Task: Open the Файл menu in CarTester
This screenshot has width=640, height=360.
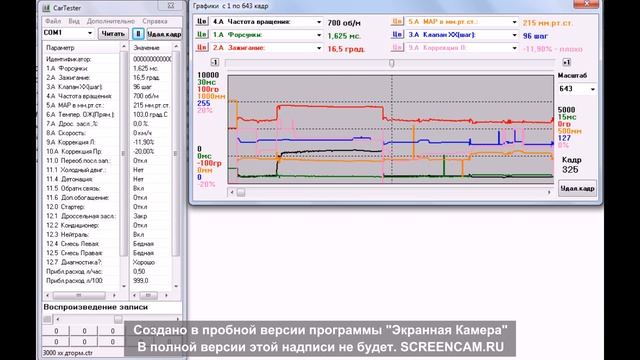Action: [53, 21]
